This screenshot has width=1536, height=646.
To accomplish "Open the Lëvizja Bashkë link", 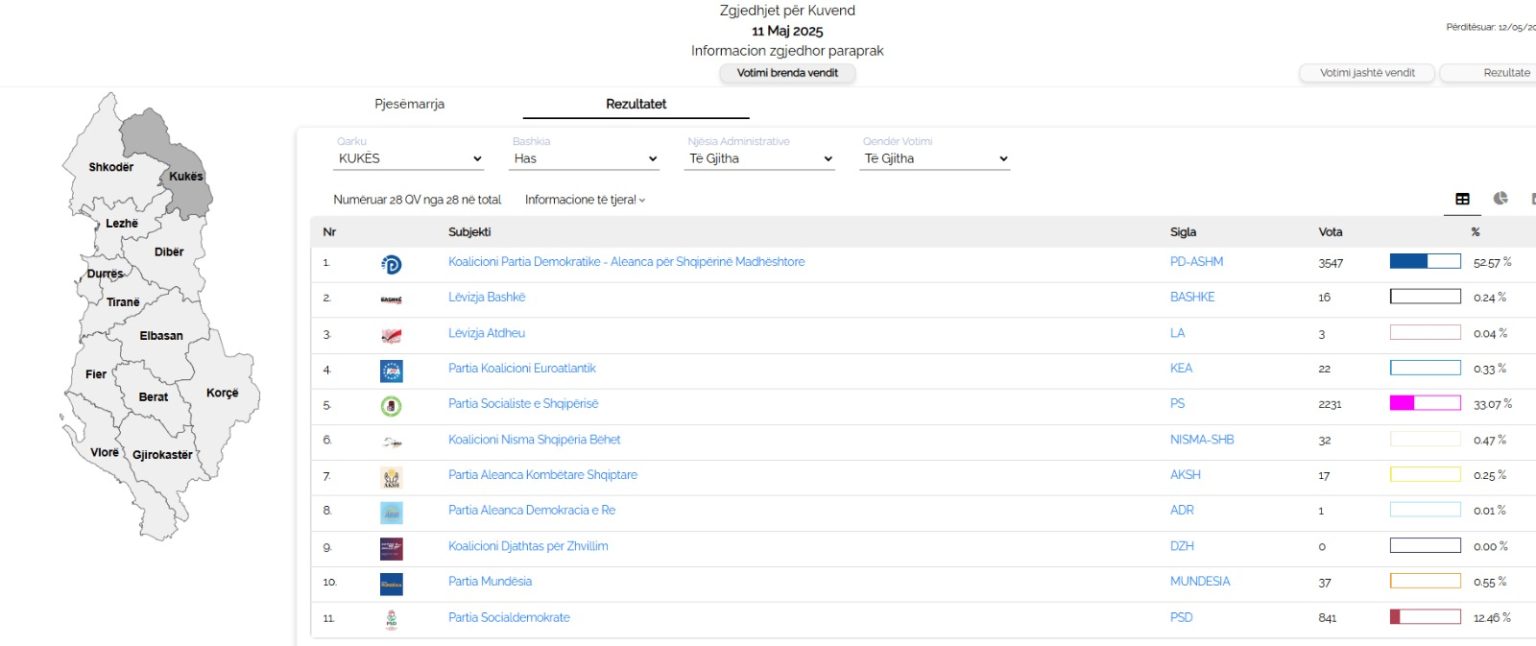I will tap(486, 297).
